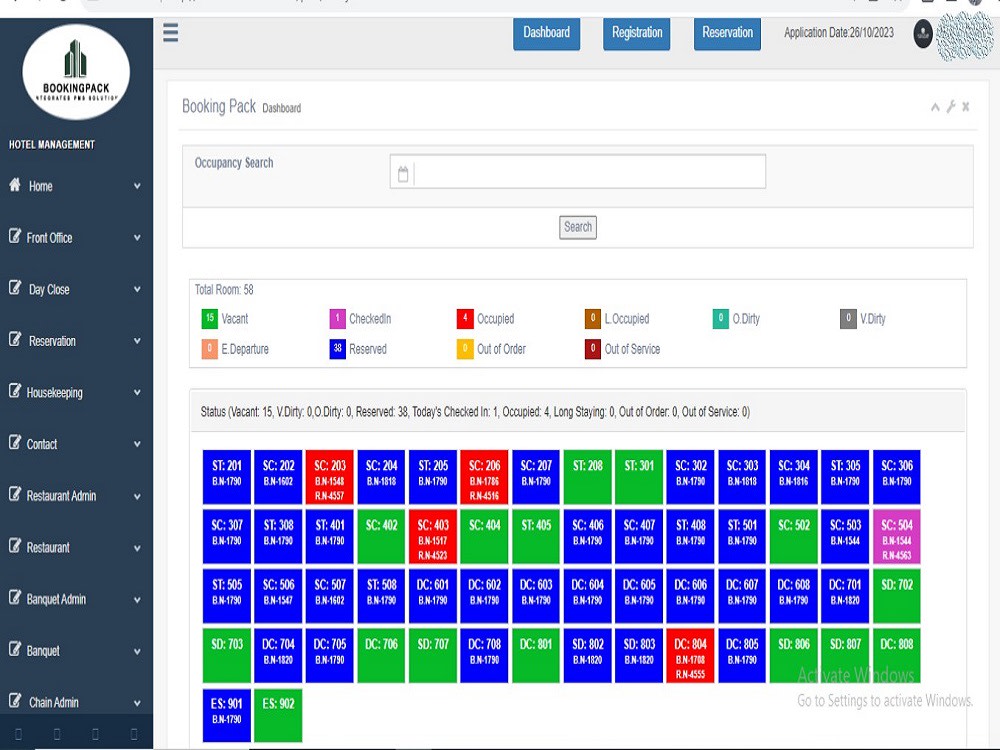Click the Registration button
The height and width of the screenshot is (750, 1000).
point(636,33)
